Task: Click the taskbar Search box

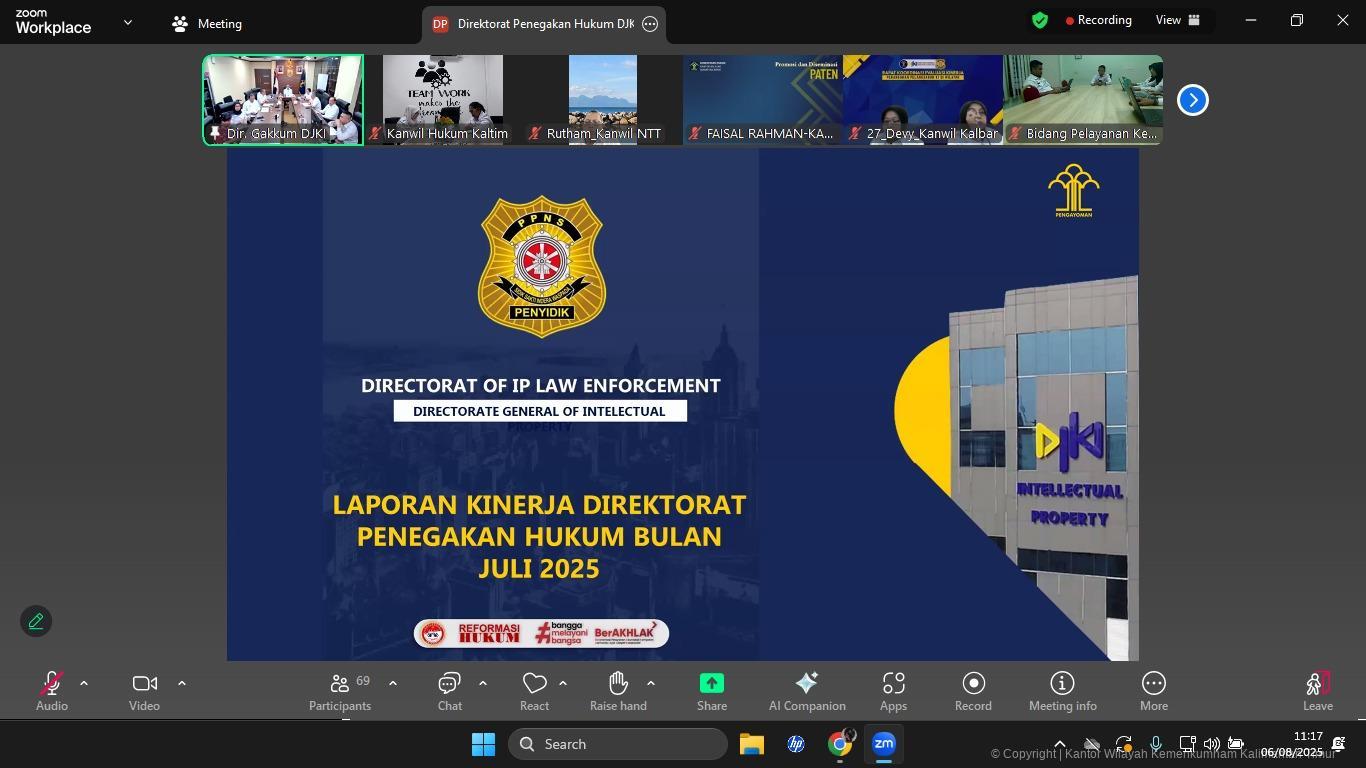Action: (618, 744)
